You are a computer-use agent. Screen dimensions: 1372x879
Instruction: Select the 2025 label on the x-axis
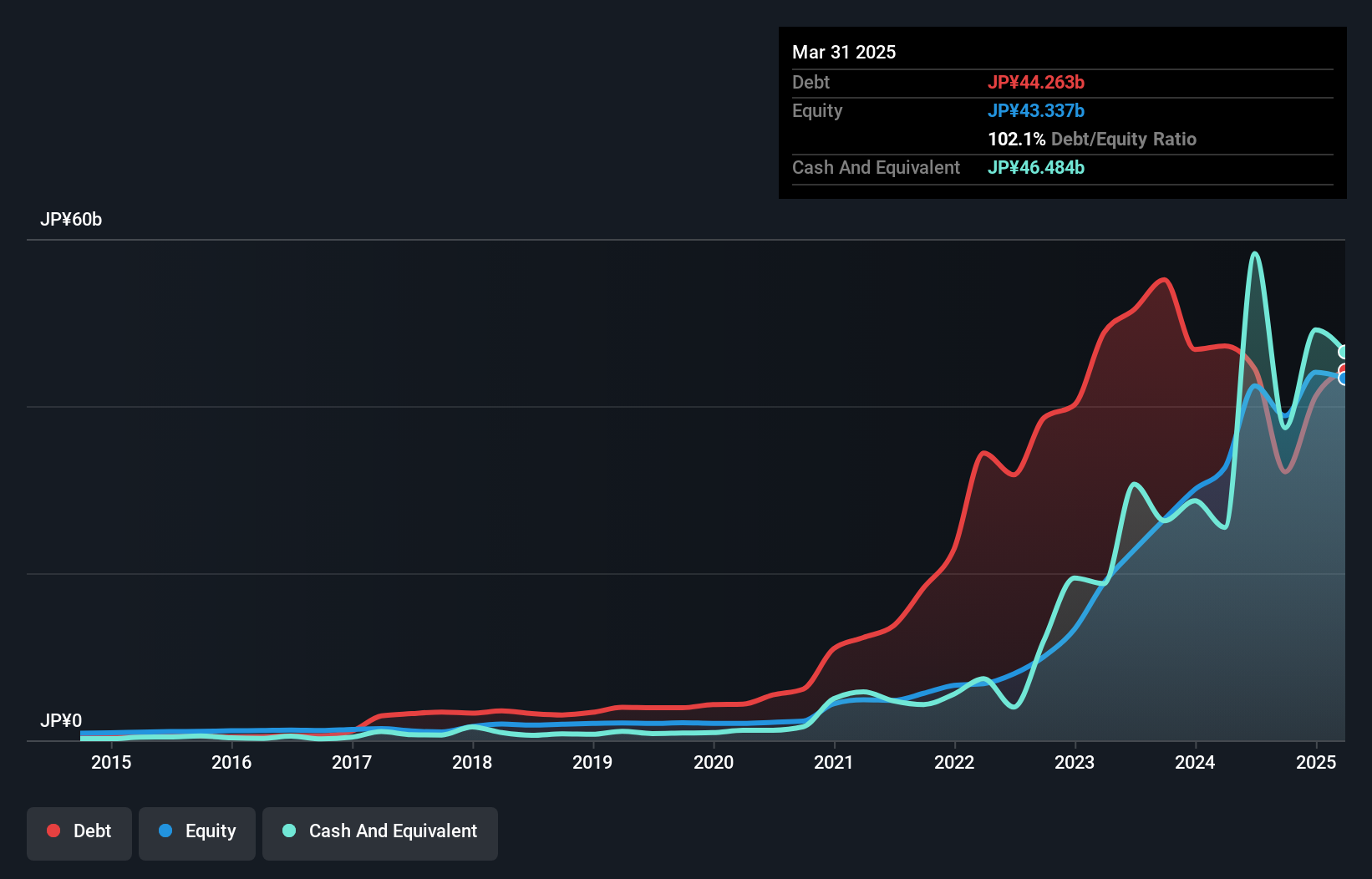click(1316, 762)
